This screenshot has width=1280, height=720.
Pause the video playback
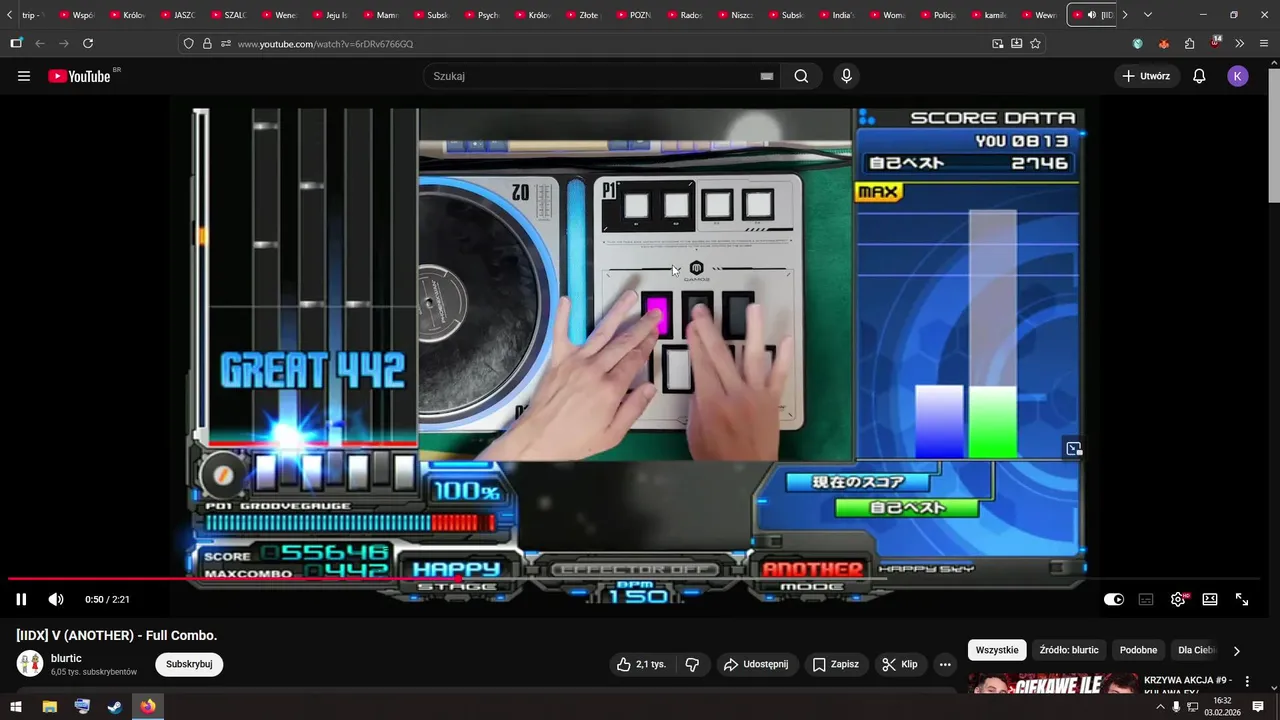pyautogui.click(x=21, y=599)
